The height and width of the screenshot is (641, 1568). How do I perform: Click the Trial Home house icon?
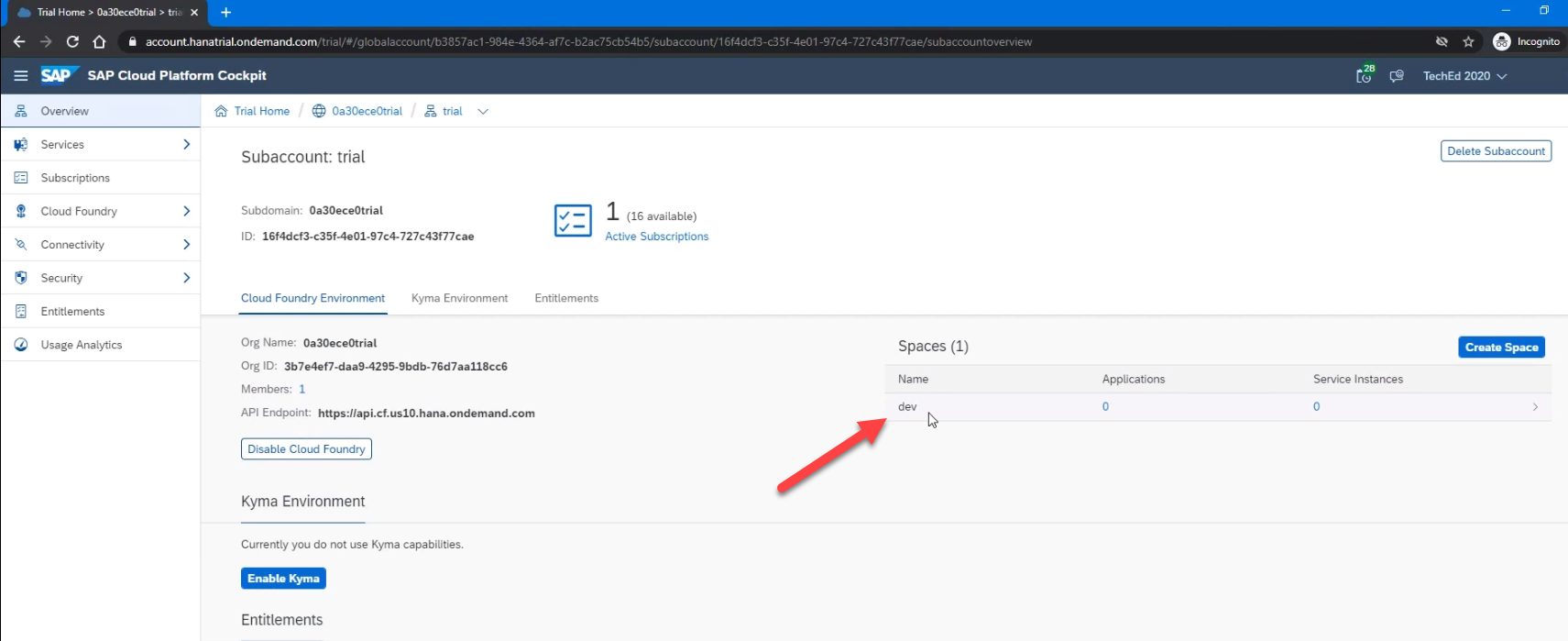point(221,111)
